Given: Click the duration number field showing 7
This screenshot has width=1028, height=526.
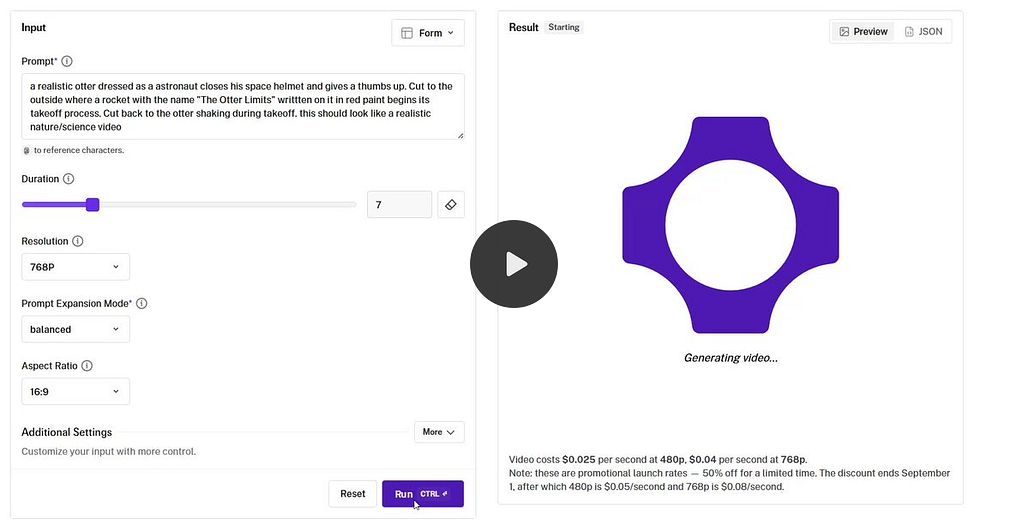Looking at the screenshot, I should [399, 205].
